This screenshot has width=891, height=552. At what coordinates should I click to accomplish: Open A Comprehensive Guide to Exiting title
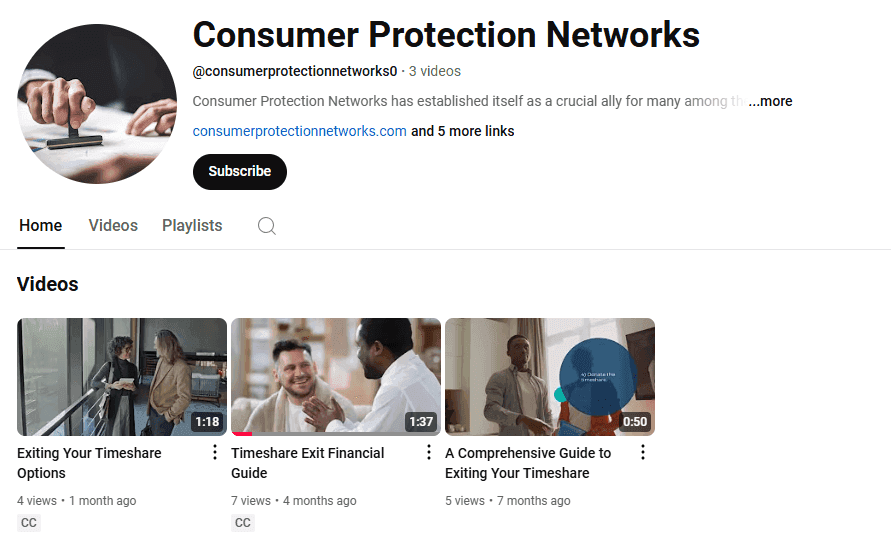tap(528, 463)
